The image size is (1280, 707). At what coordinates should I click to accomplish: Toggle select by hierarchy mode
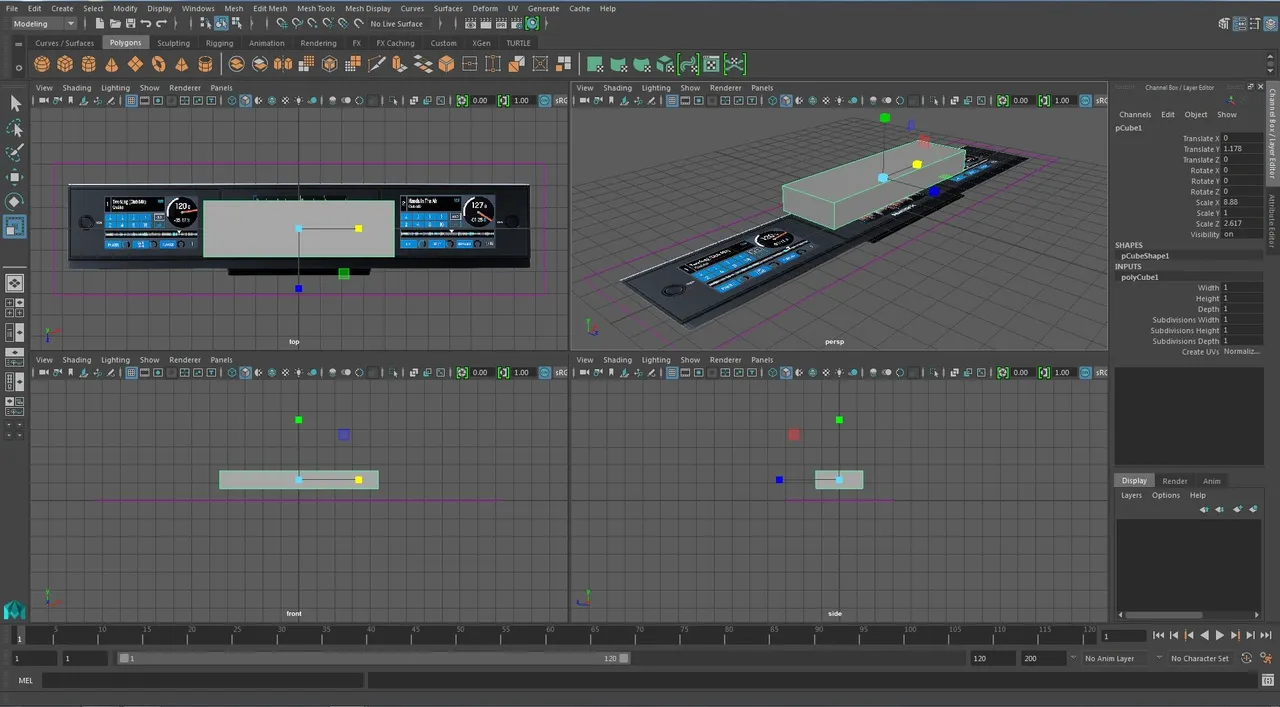coord(206,23)
